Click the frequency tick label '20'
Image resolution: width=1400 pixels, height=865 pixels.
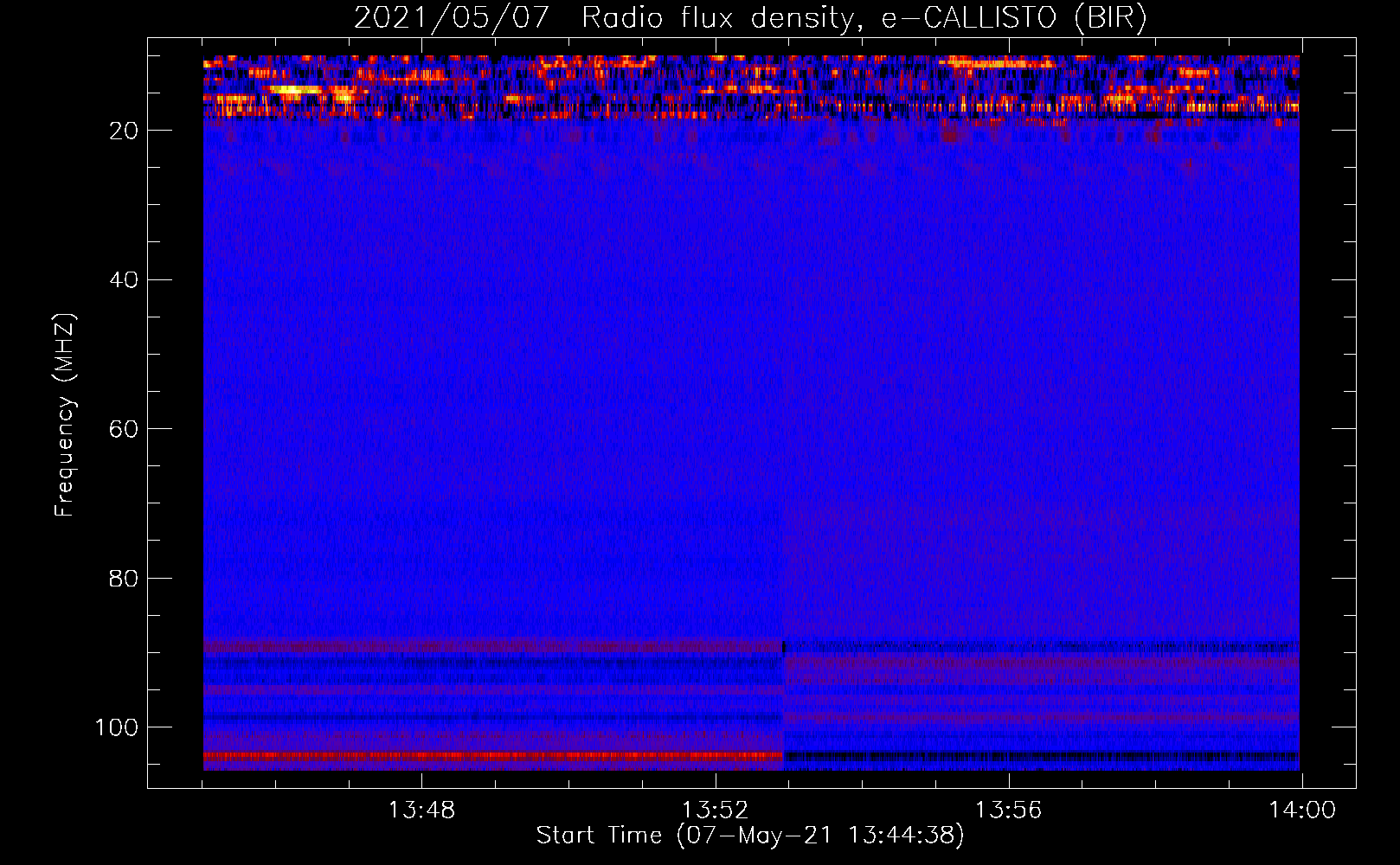pyautogui.click(x=124, y=131)
